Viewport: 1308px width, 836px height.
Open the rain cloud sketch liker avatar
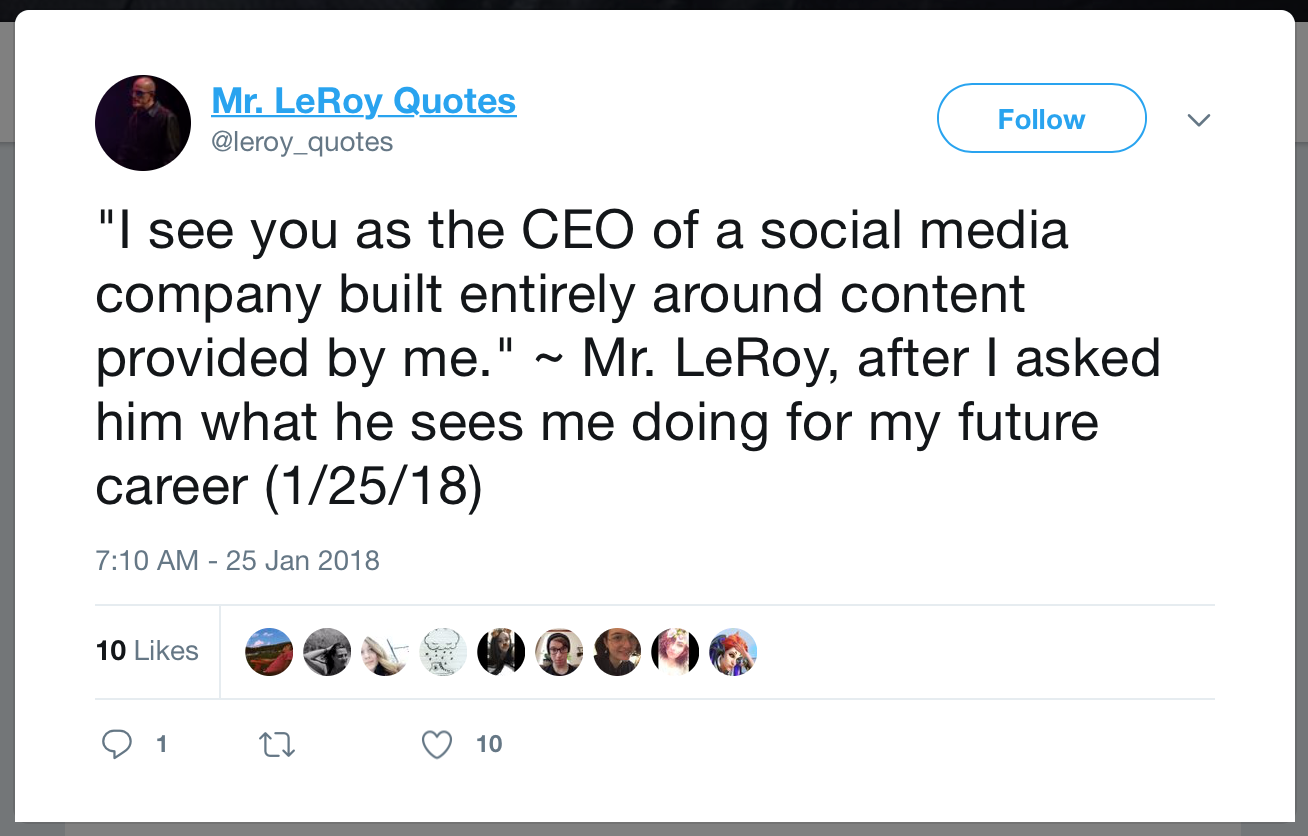point(443,652)
